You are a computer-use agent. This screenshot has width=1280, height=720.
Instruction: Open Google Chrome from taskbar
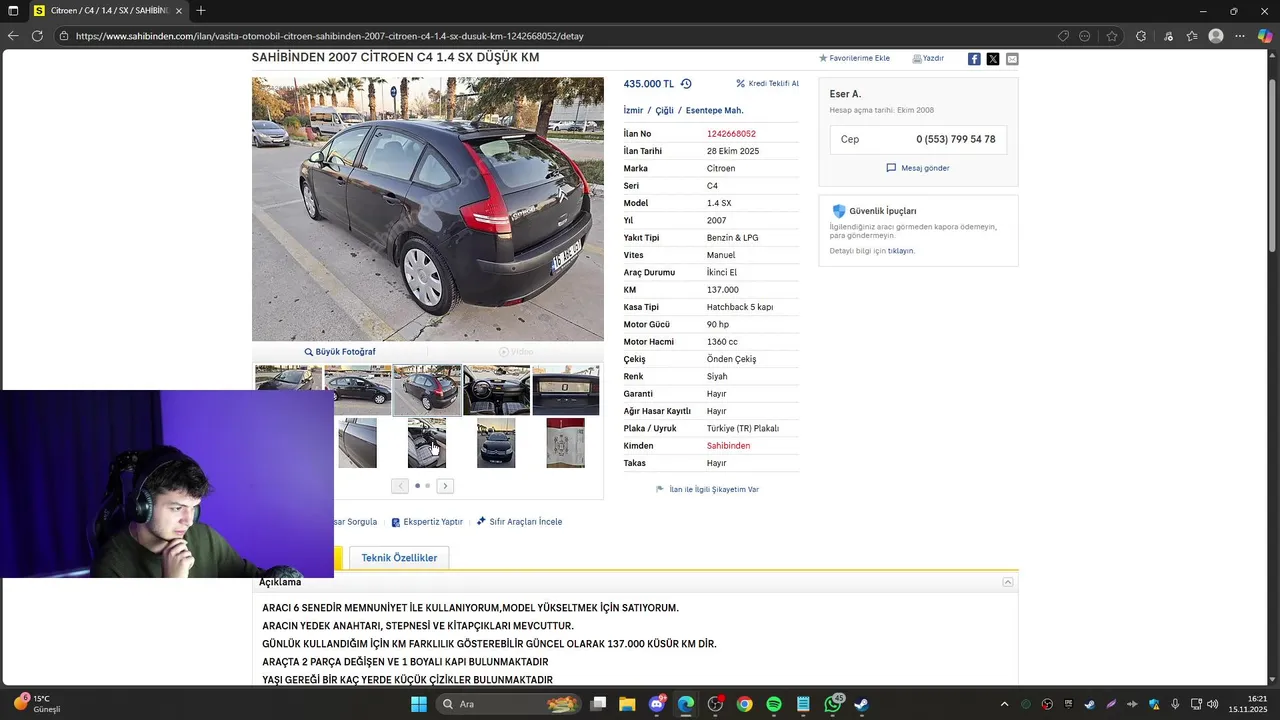(x=744, y=704)
